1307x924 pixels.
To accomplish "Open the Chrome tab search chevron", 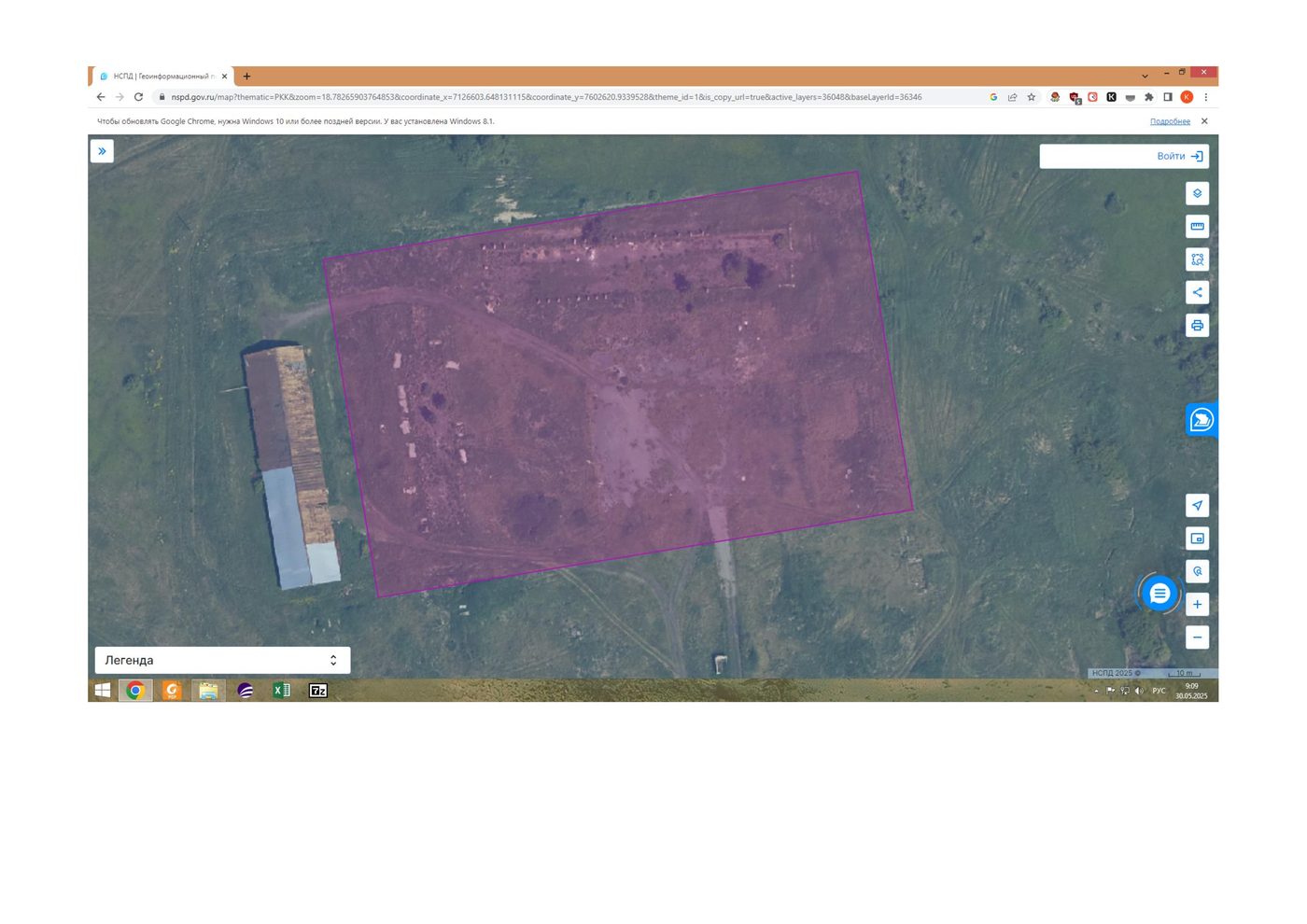I will click(x=1145, y=76).
